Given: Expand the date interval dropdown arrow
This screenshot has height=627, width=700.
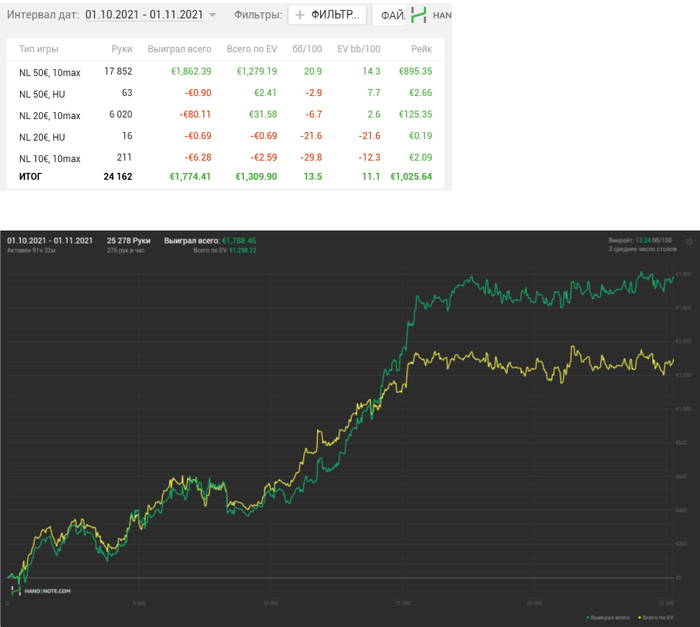Looking at the screenshot, I should click(213, 15).
